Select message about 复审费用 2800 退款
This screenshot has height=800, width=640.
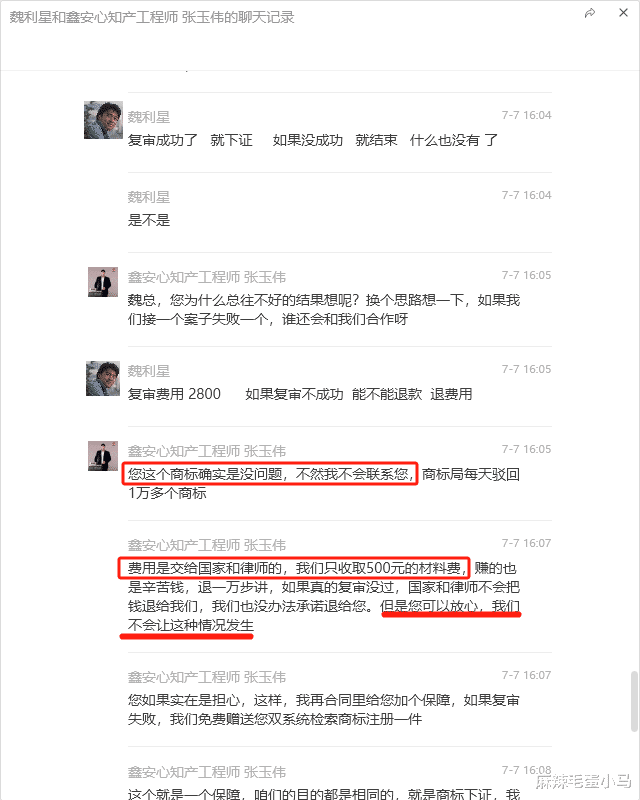point(300,394)
